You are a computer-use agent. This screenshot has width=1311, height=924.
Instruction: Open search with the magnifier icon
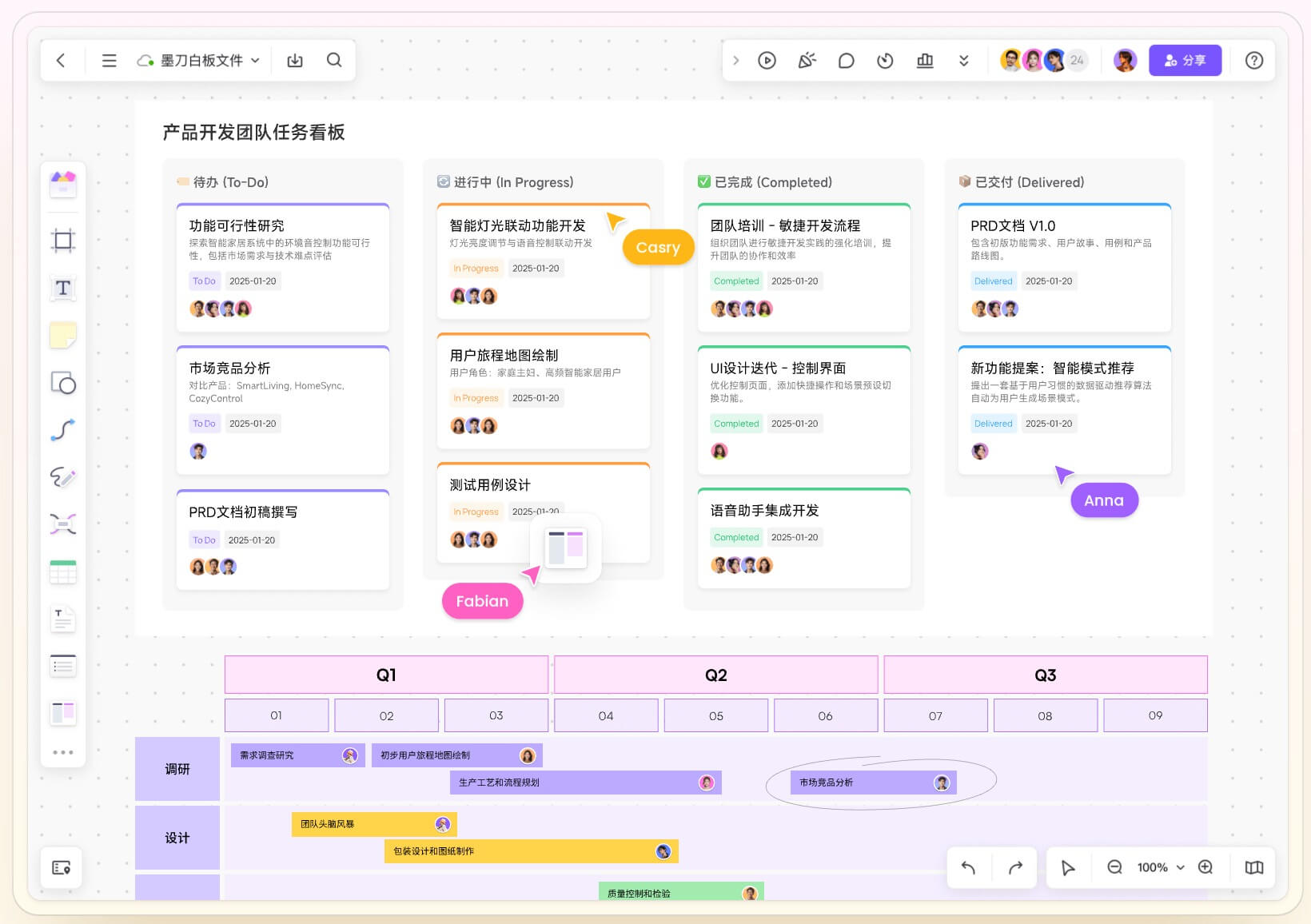[334, 60]
